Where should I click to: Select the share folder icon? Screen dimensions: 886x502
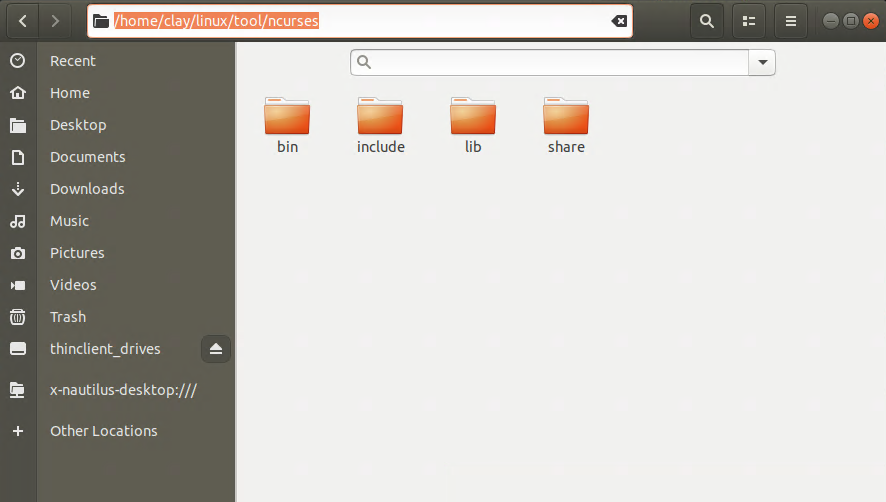click(x=566, y=116)
